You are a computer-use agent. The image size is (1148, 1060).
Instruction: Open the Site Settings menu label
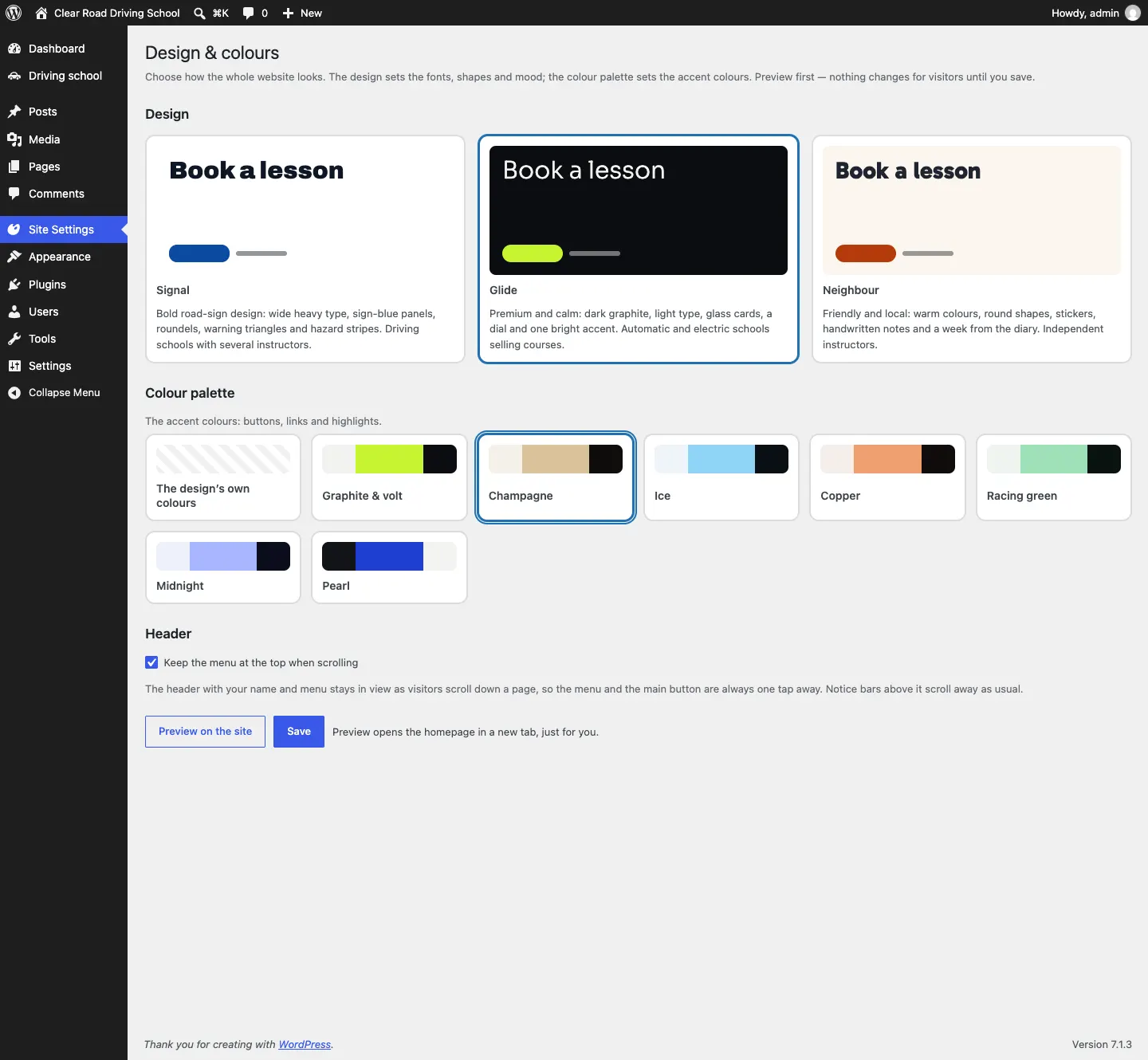tap(61, 230)
